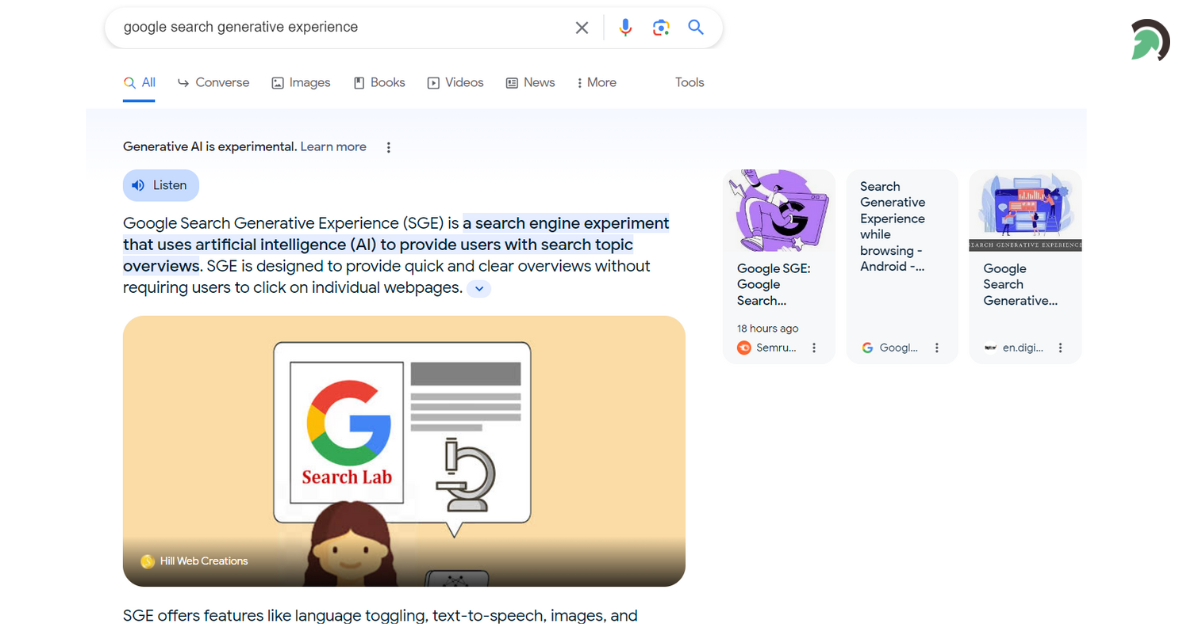Open the News results tab

pyautogui.click(x=530, y=83)
